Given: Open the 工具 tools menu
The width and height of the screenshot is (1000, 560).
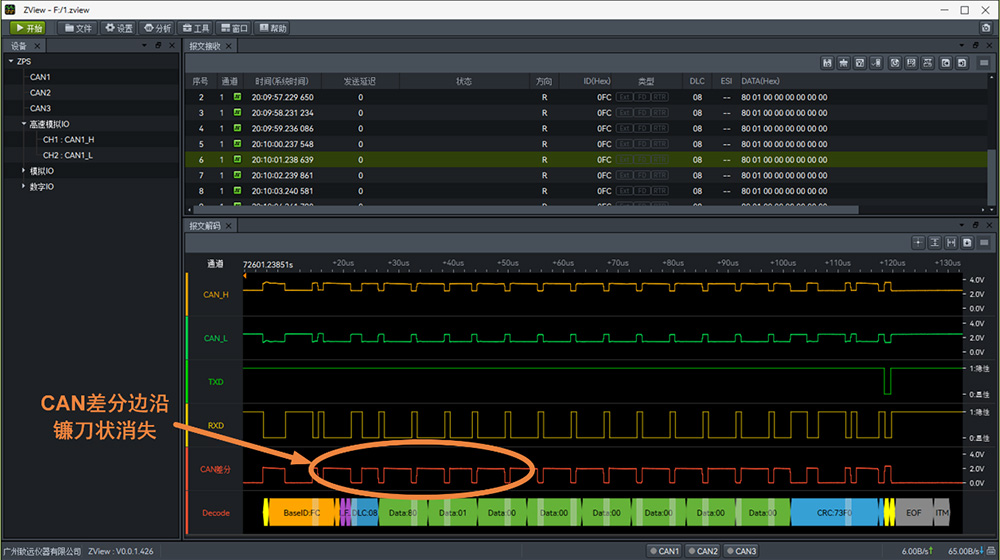Looking at the screenshot, I should (196, 28).
